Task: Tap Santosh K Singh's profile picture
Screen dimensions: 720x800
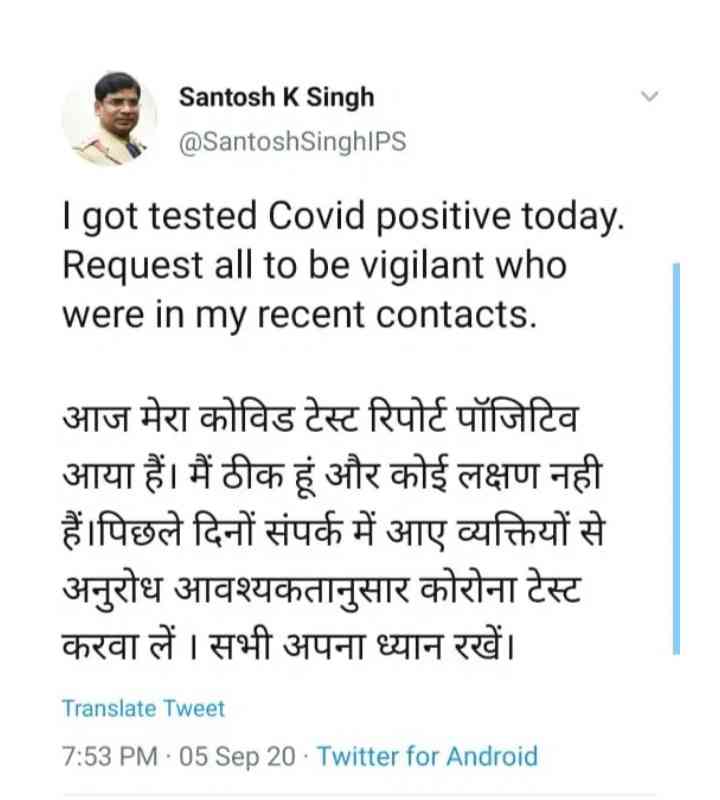Action: 110,119
